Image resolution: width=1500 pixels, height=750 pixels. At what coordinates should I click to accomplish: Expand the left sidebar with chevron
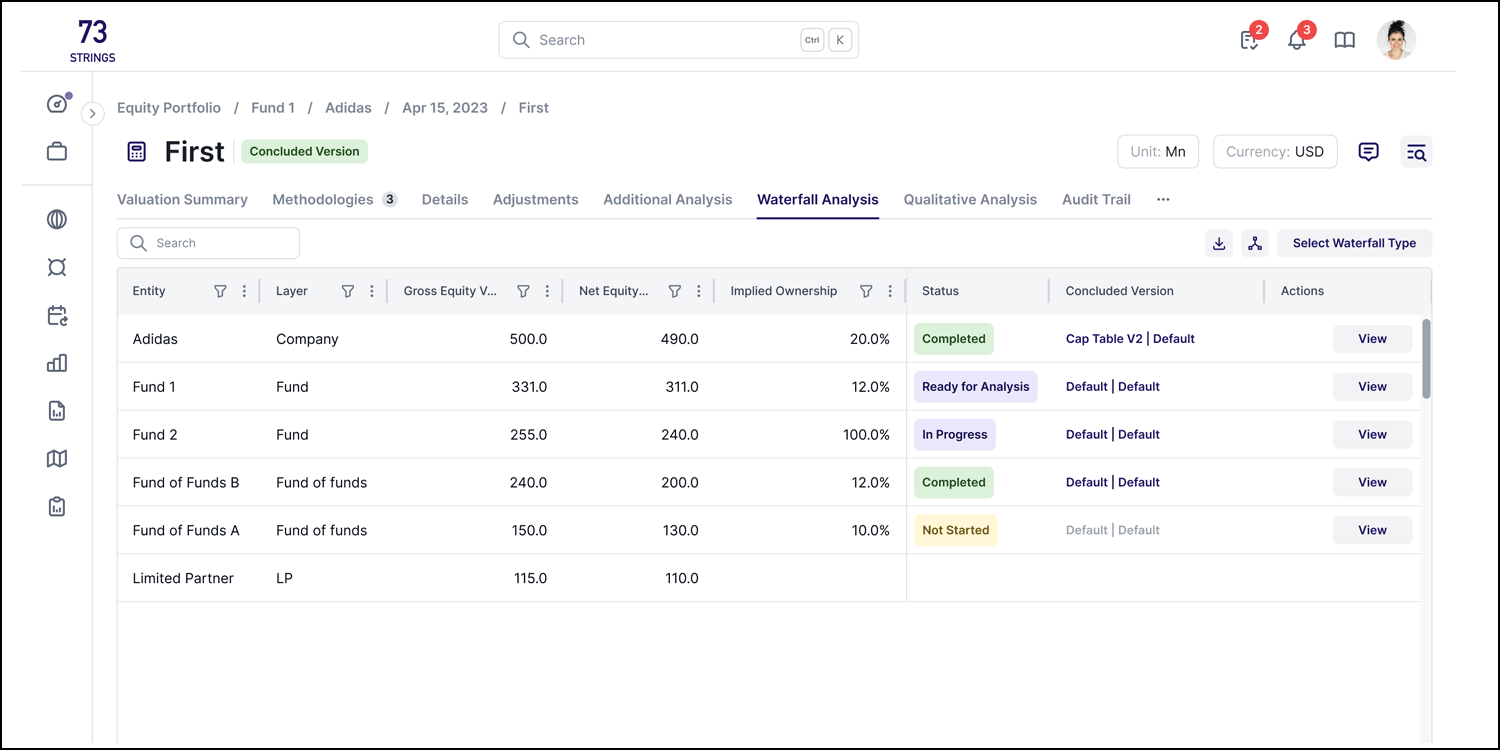point(92,114)
